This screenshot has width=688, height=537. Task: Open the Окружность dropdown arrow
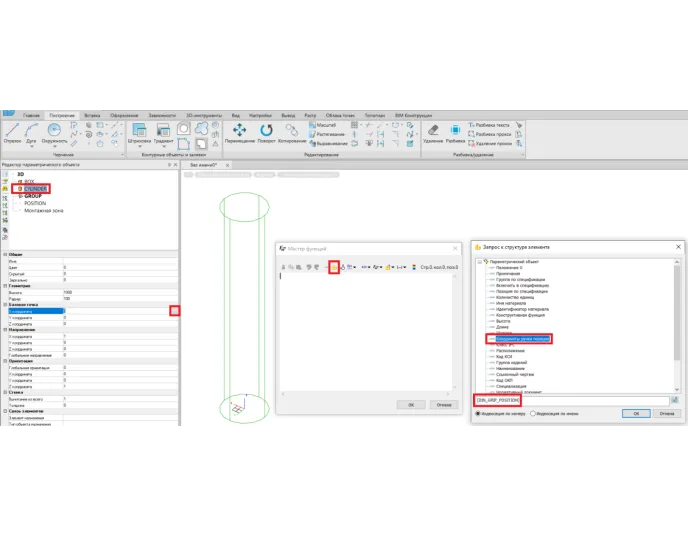pyautogui.click(x=54, y=147)
